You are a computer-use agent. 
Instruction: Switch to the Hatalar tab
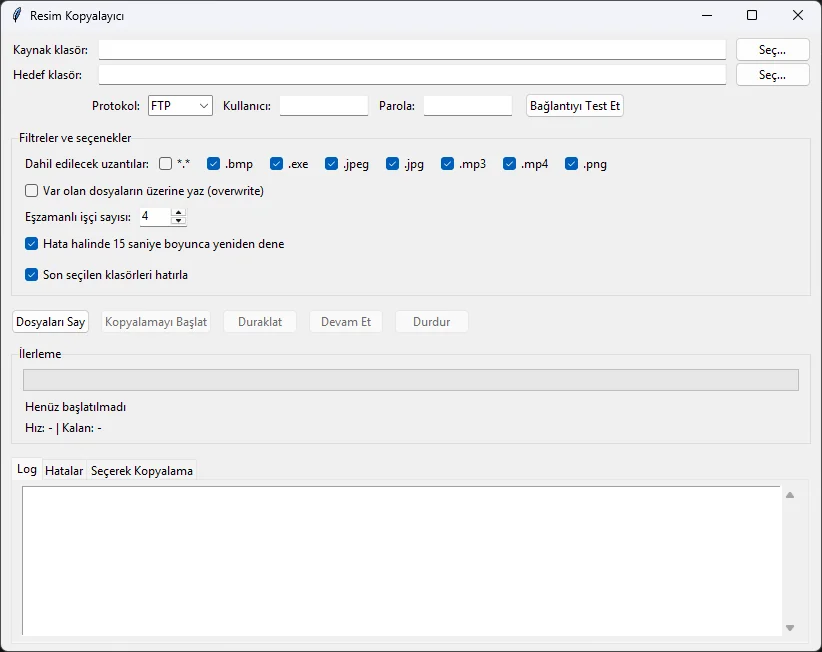pos(64,471)
